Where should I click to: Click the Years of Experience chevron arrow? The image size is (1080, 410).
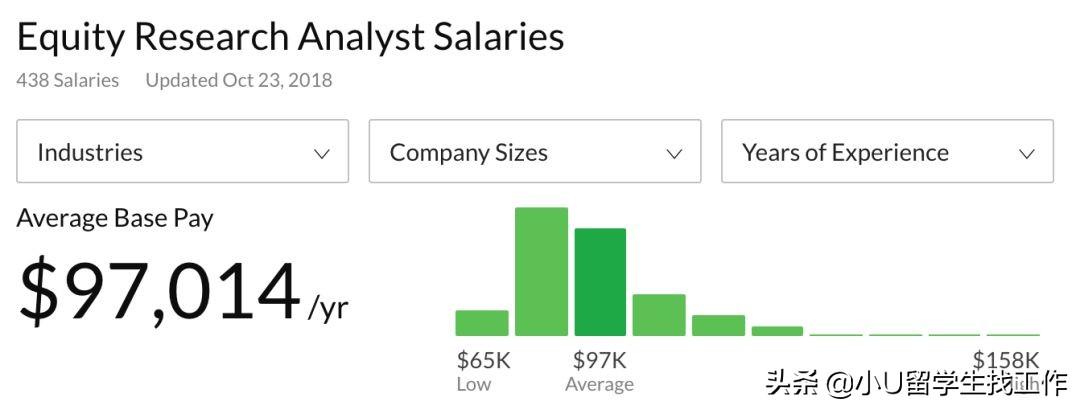coord(1026,154)
